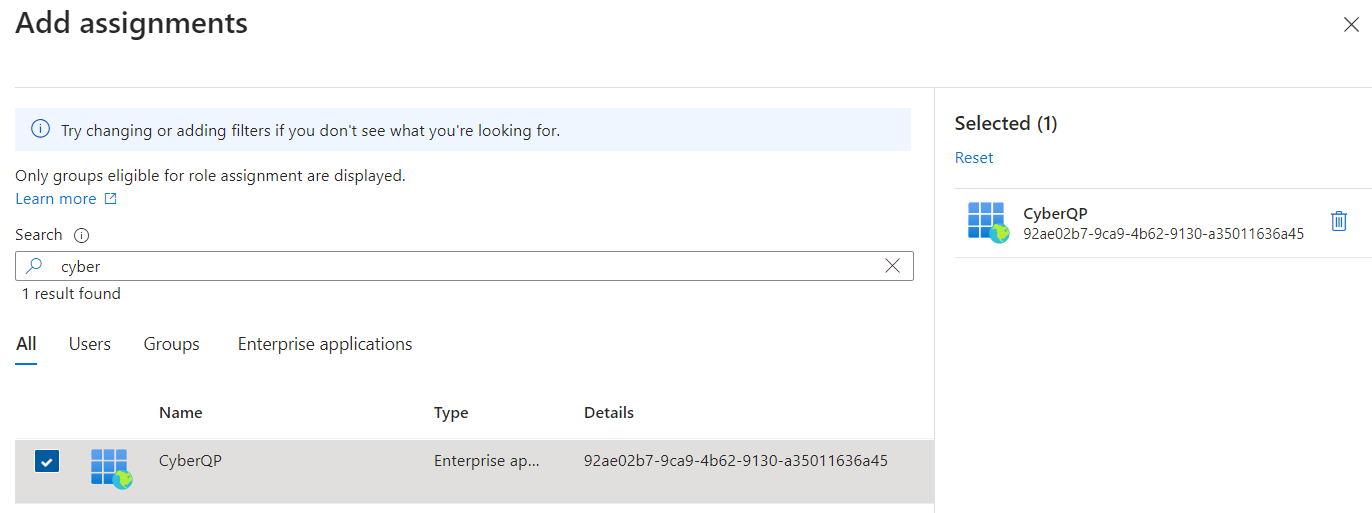Sort by the Name column header
The width and height of the screenshot is (1372, 513).
[181, 413]
